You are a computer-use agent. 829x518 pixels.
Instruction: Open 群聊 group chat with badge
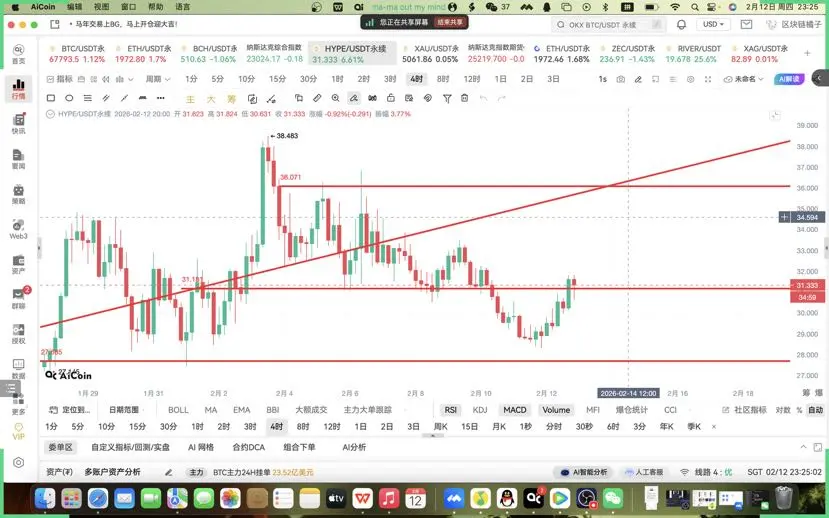pyautogui.click(x=19, y=299)
